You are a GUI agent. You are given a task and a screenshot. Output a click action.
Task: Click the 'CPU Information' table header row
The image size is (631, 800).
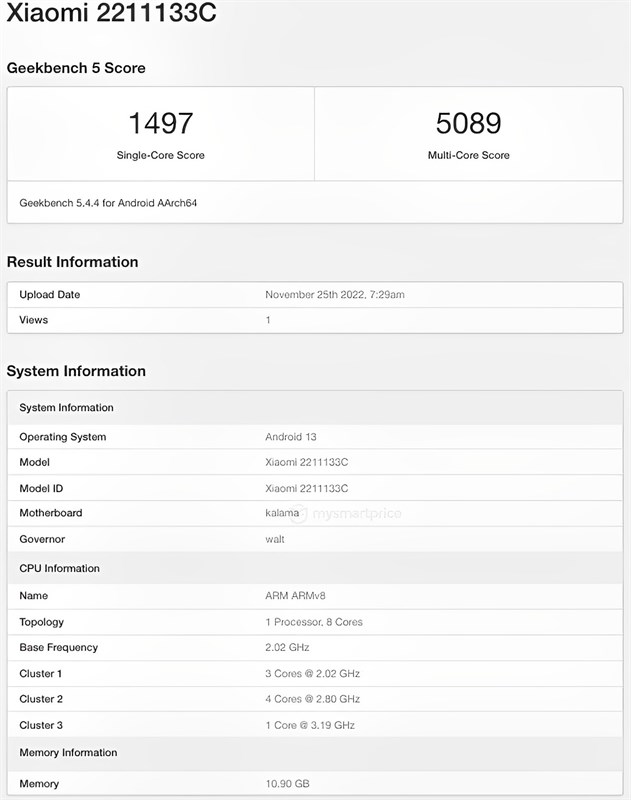tap(315, 568)
